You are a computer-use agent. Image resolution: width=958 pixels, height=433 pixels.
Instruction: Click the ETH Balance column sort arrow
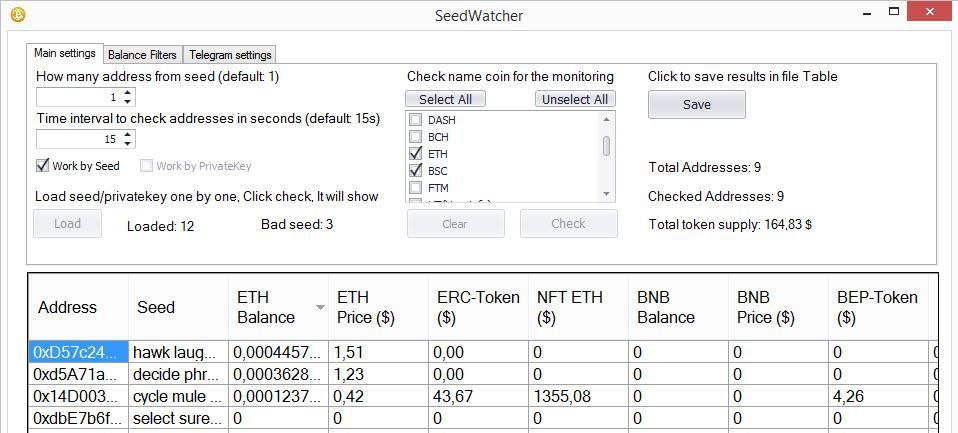[320, 307]
